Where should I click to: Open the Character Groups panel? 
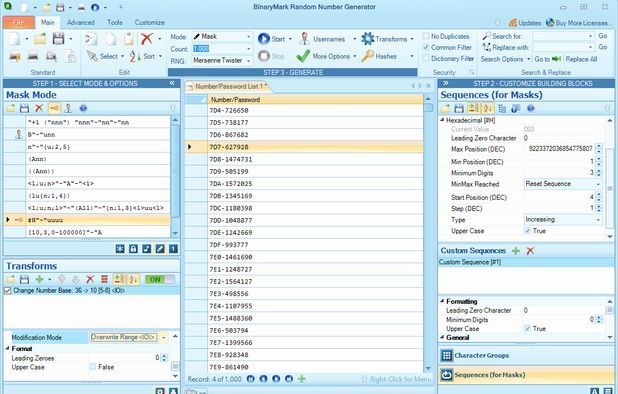[526, 355]
